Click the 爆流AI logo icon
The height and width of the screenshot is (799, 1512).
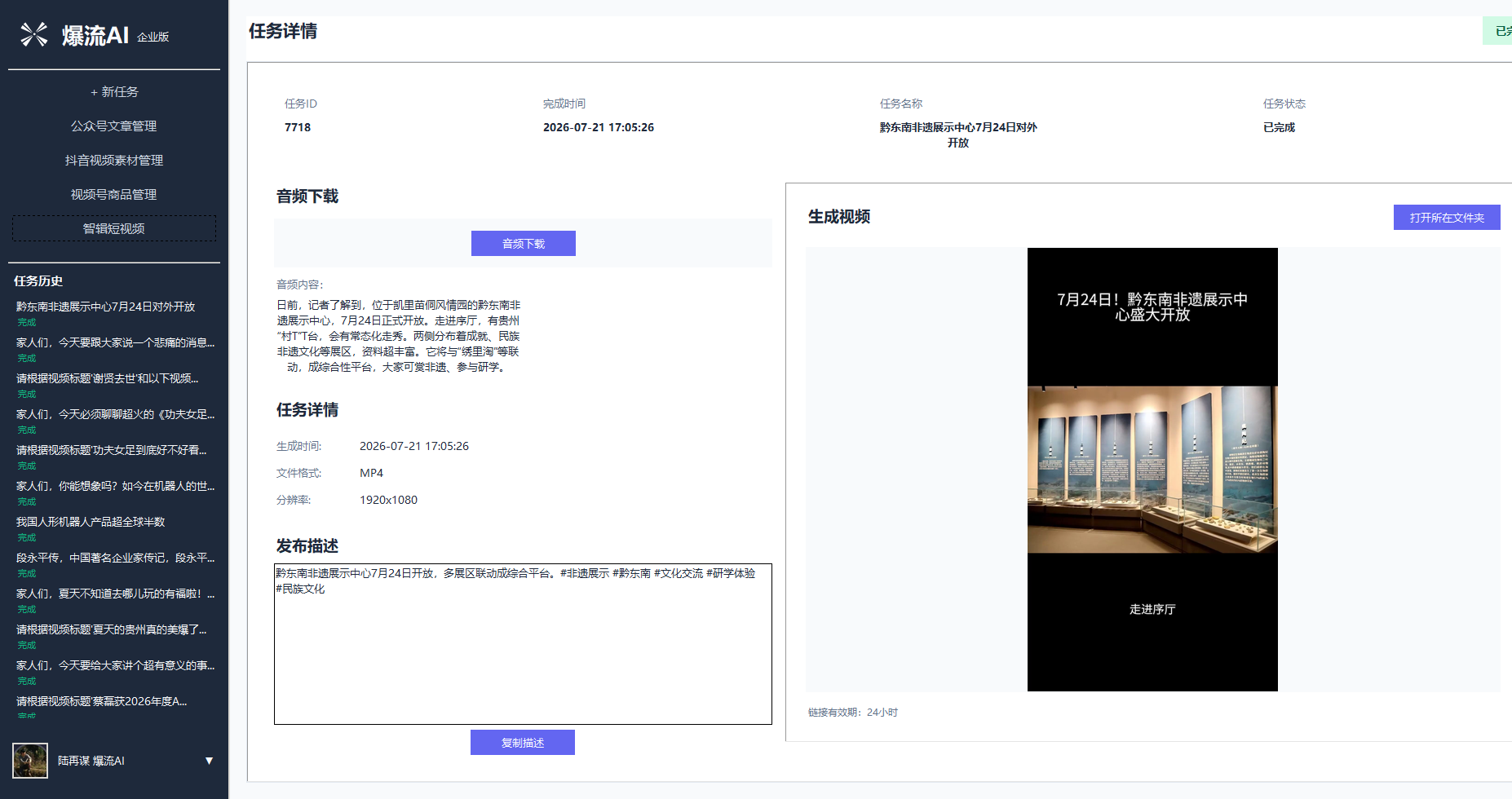34,34
